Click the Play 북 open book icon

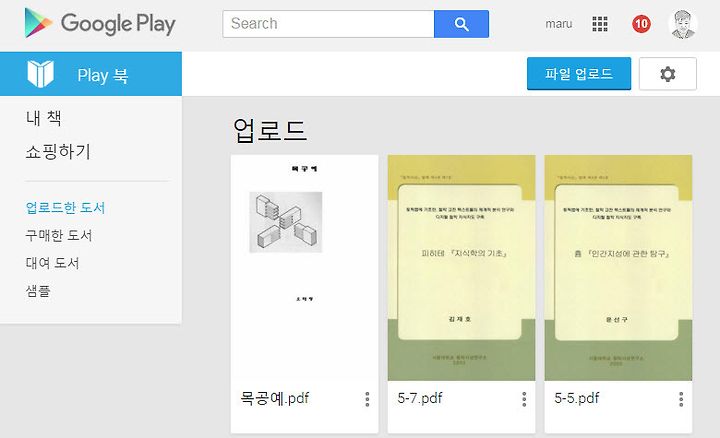pos(40,74)
